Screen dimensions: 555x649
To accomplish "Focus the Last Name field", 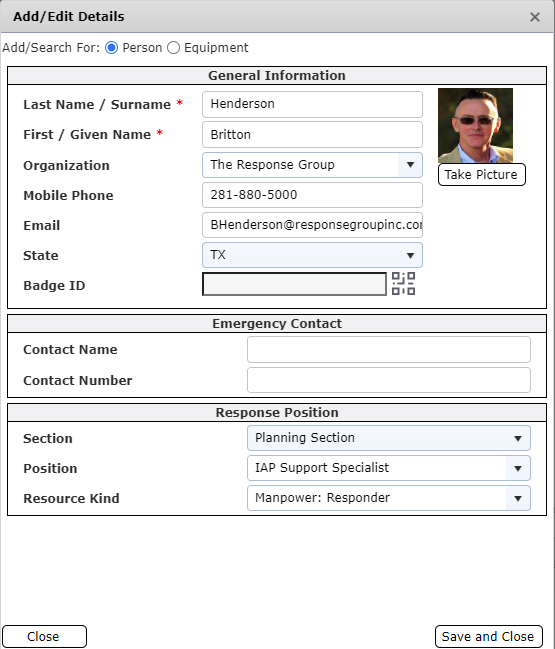I will 312,104.
